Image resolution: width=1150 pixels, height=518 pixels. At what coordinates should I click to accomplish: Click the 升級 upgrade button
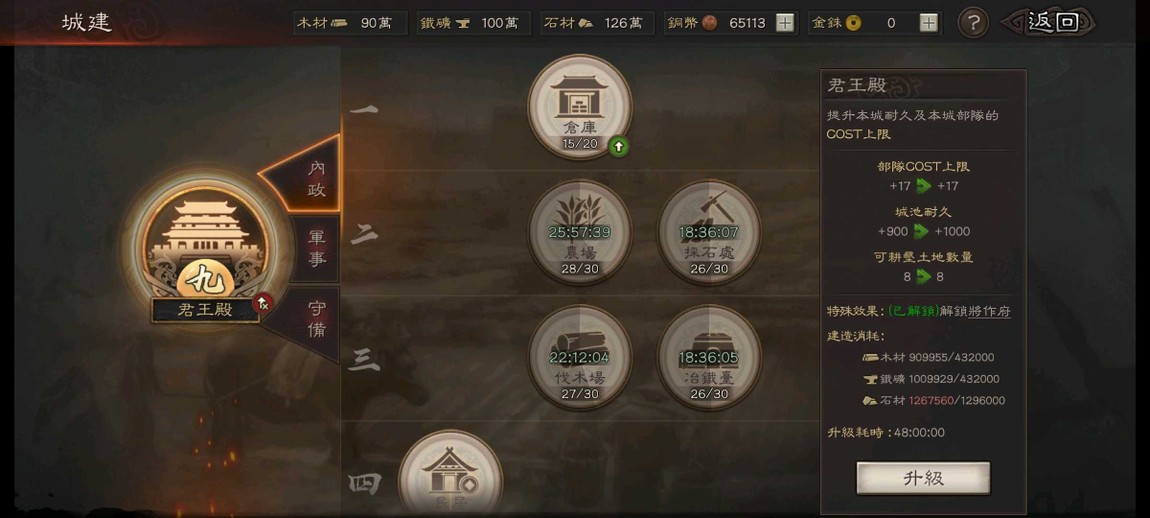coord(923,478)
